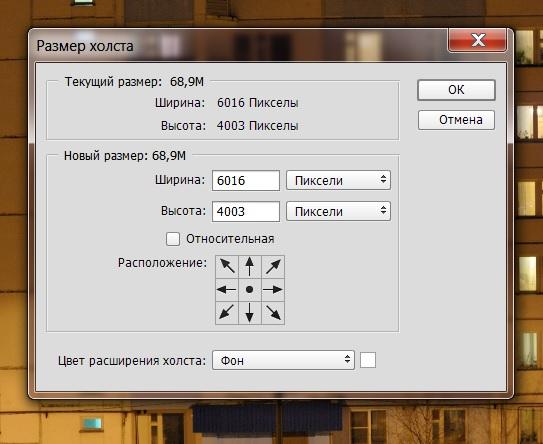Open the Ширина units dropdown (Пиксели)
The height and width of the screenshot is (444, 543).
pos(338,180)
